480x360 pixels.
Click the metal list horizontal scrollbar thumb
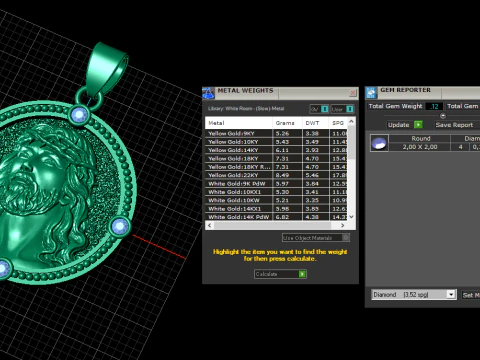point(272,225)
